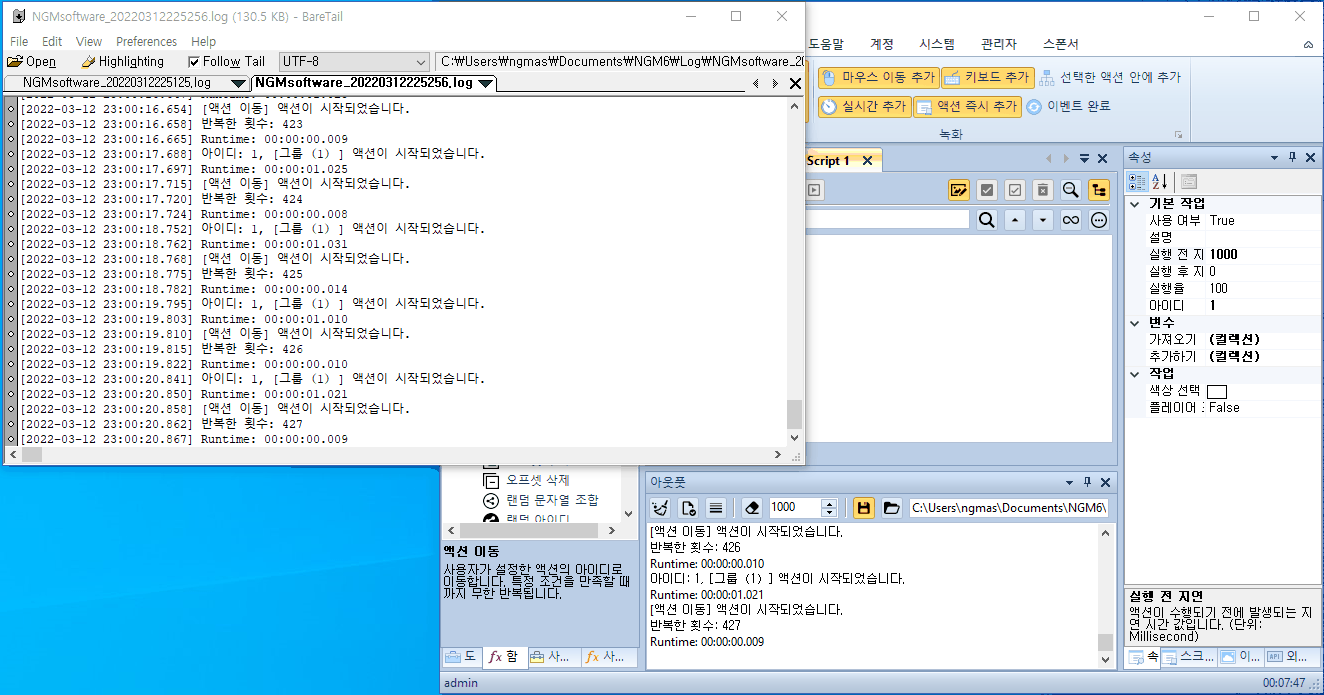Open the View menu in BareTail
The height and width of the screenshot is (695, 1324).
tap(89, 42)
